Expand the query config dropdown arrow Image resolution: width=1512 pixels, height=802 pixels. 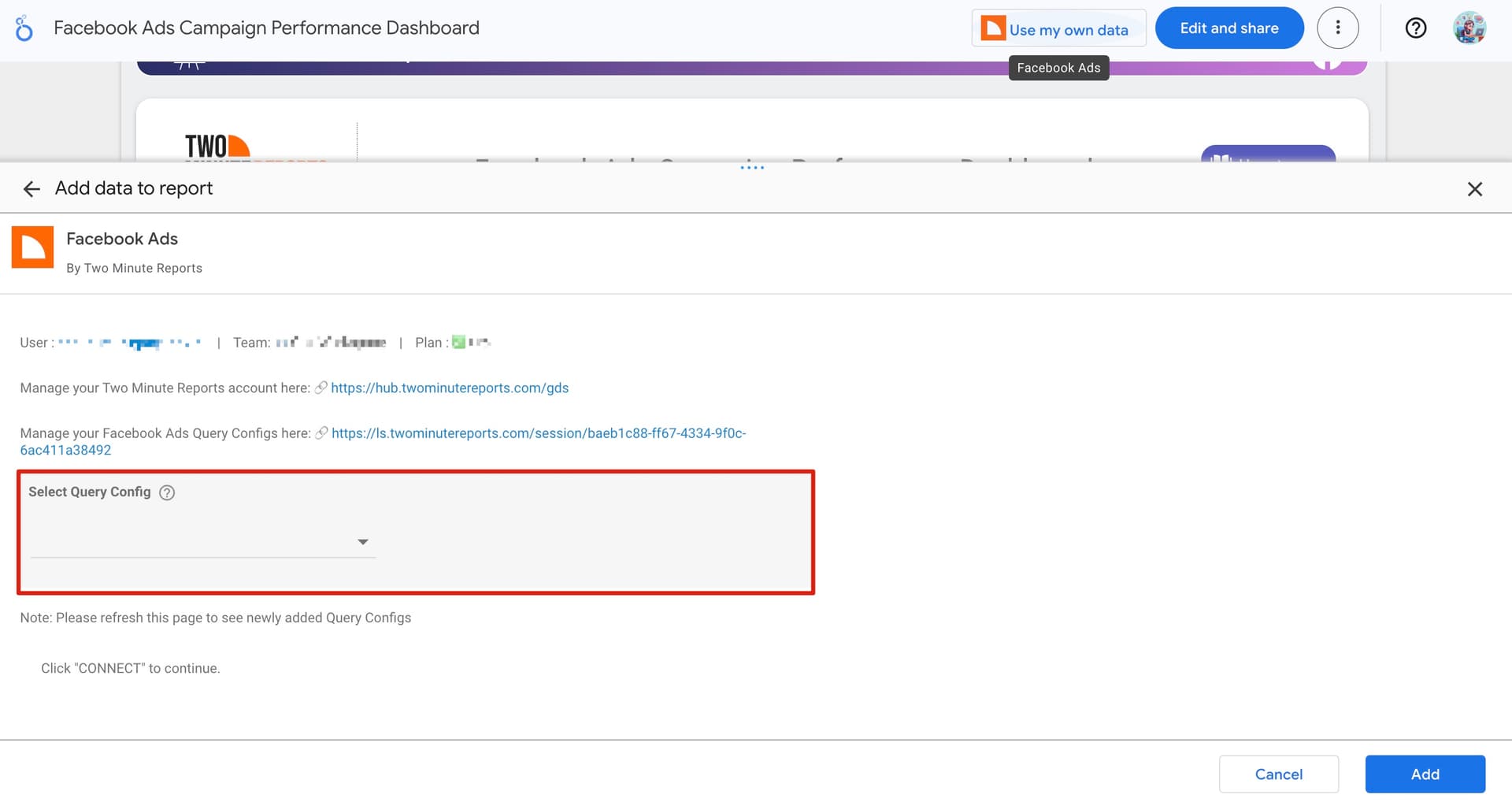pyautogui.click(x=363, y=541)
